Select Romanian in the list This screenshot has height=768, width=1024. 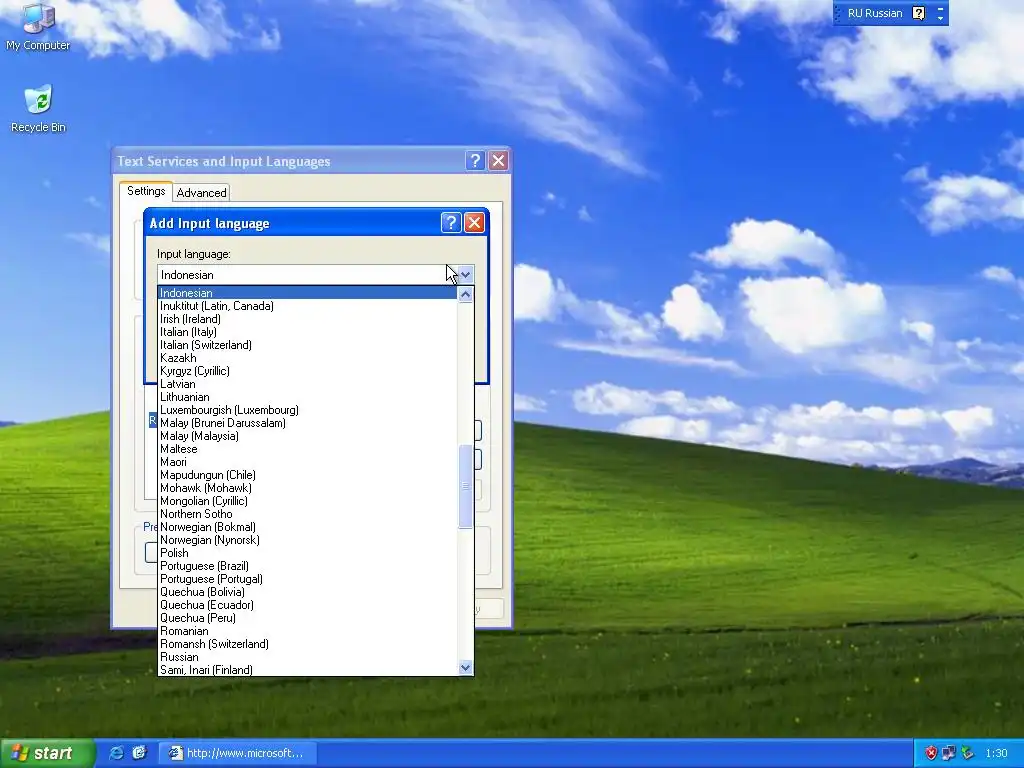(x=308, y=631)
